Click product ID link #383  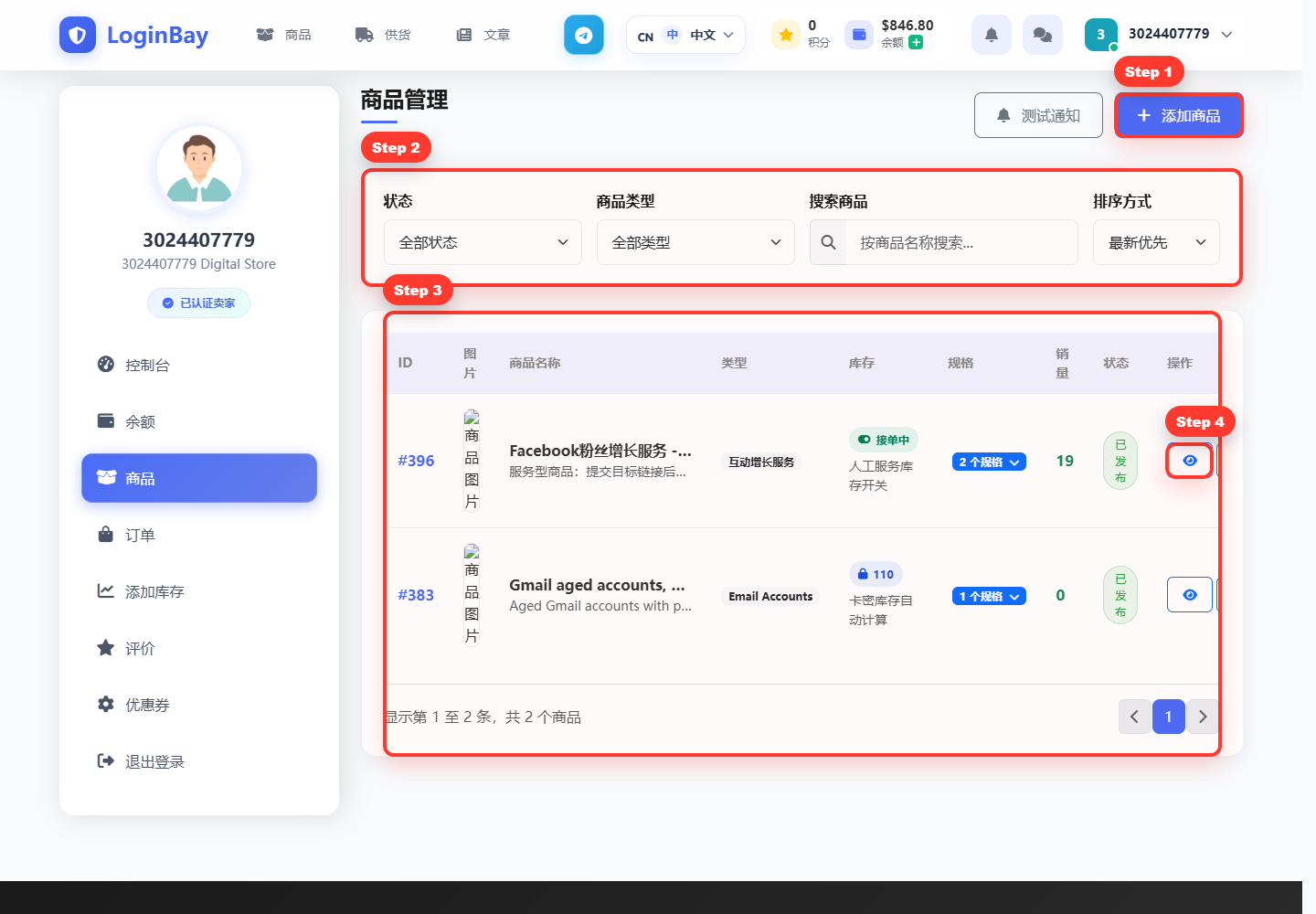pyautogui.click(x=416, y=595)
